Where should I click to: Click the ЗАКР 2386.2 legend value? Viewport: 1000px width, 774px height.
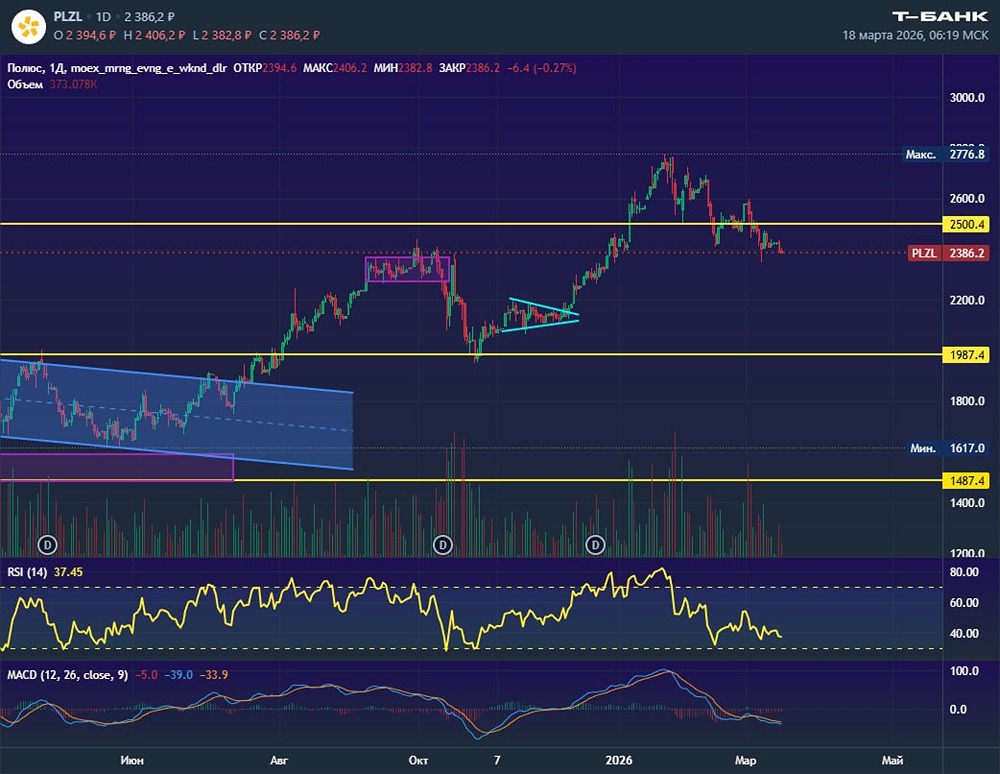pos(469,68)
